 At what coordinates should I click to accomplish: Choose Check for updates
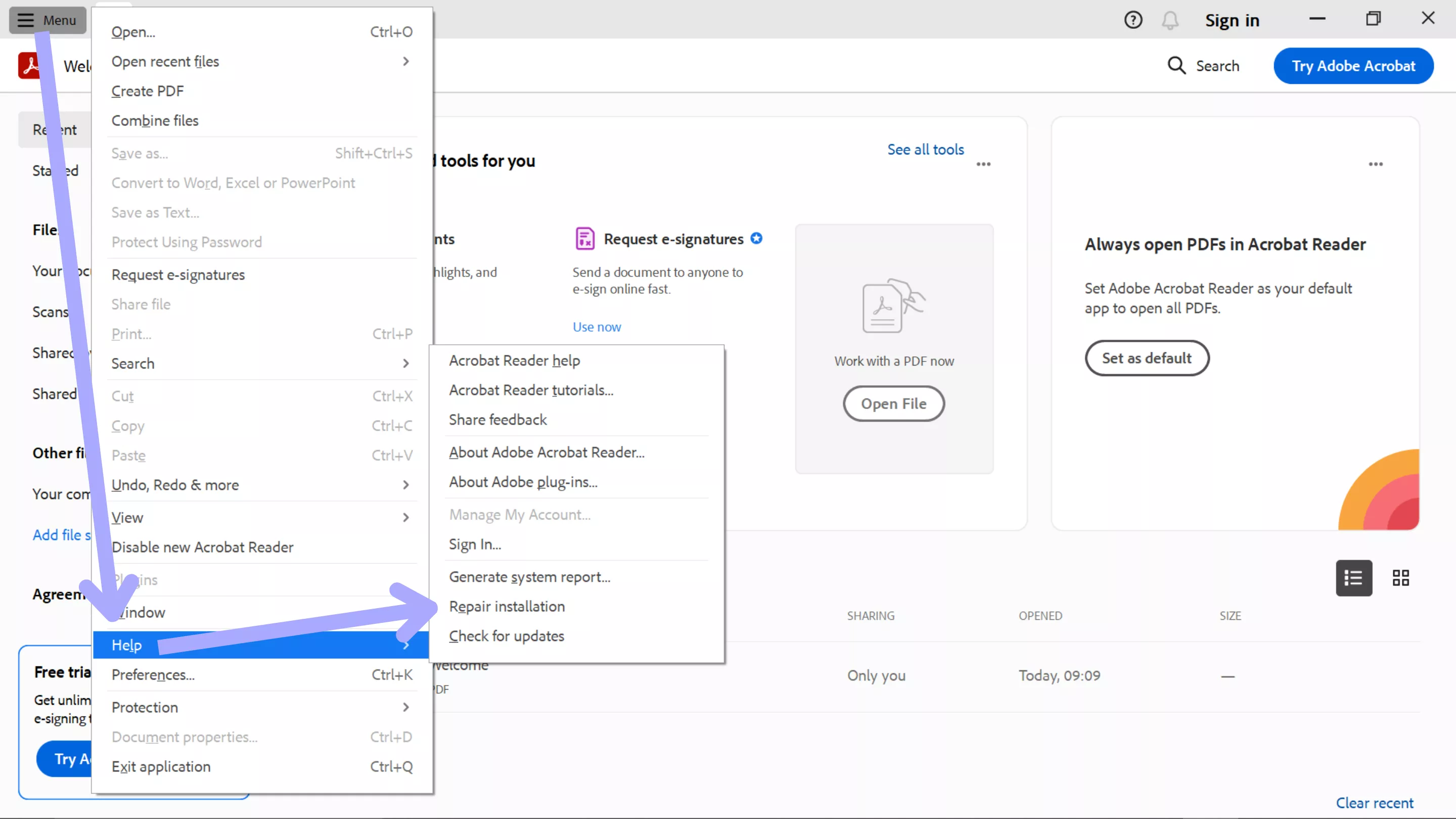click(507, 636)
